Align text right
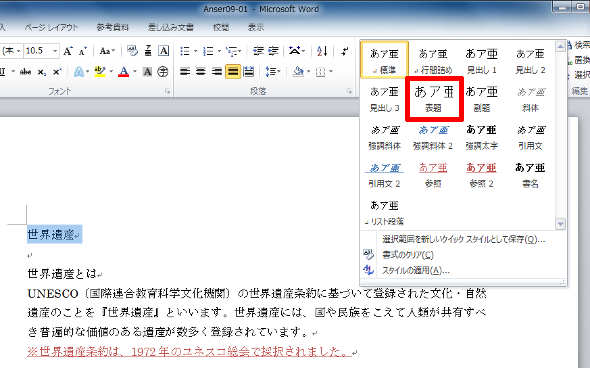590x368 pixels. pyautogui.click(x=216, y=71)
